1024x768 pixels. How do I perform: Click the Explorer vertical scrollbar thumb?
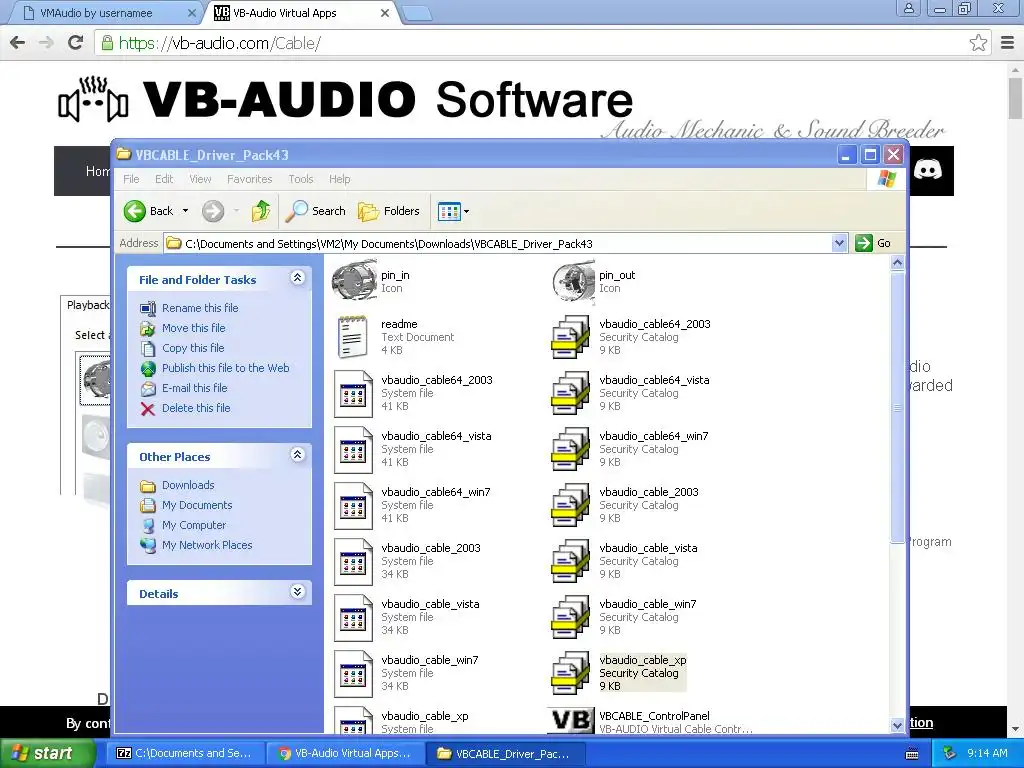tap(897, 408)
